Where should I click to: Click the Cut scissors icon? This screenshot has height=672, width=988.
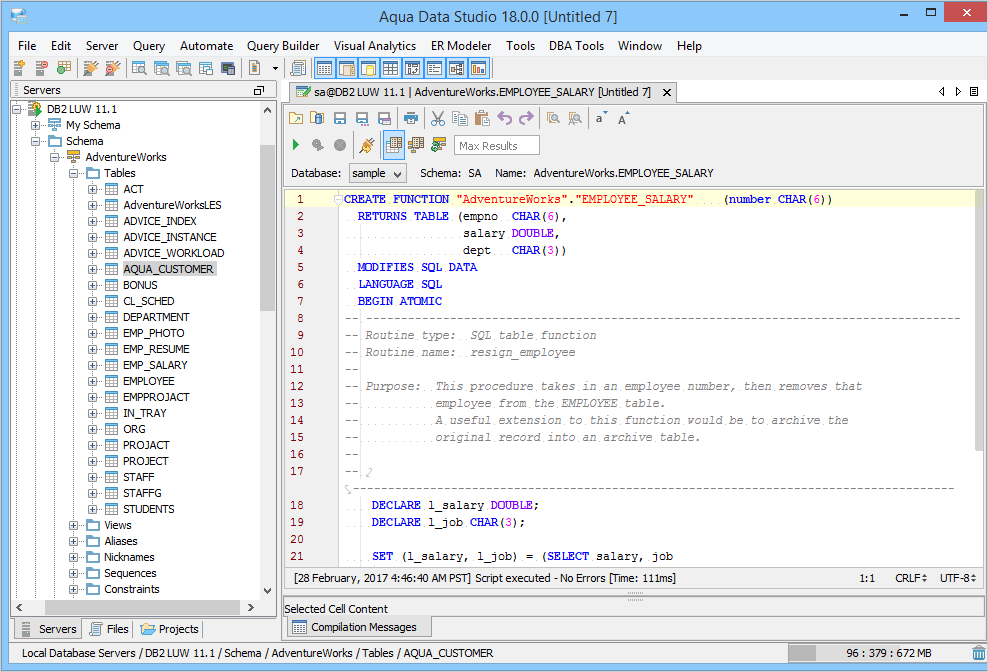[438, 118]
